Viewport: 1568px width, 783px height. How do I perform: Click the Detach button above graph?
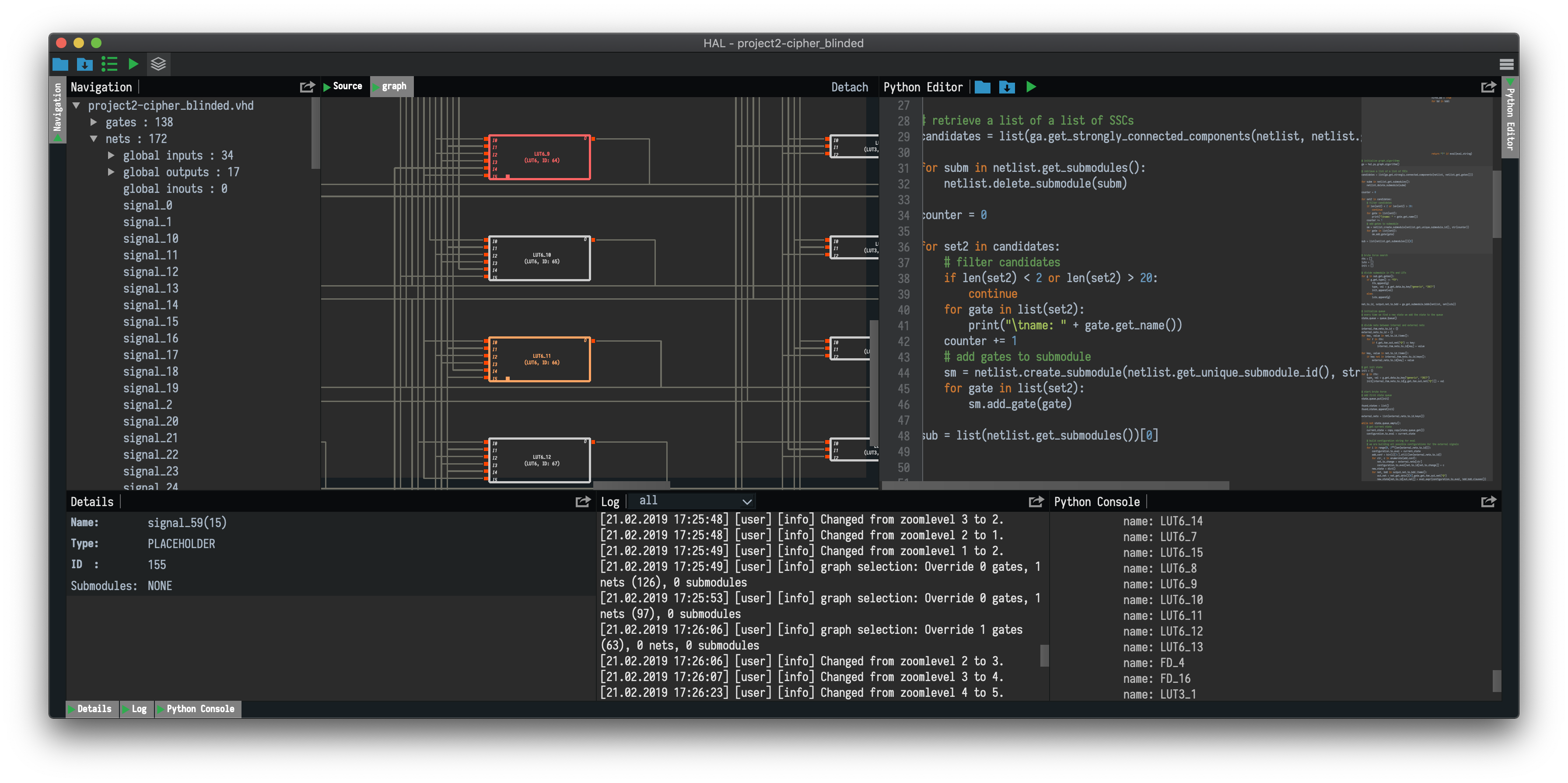point(850,87)
